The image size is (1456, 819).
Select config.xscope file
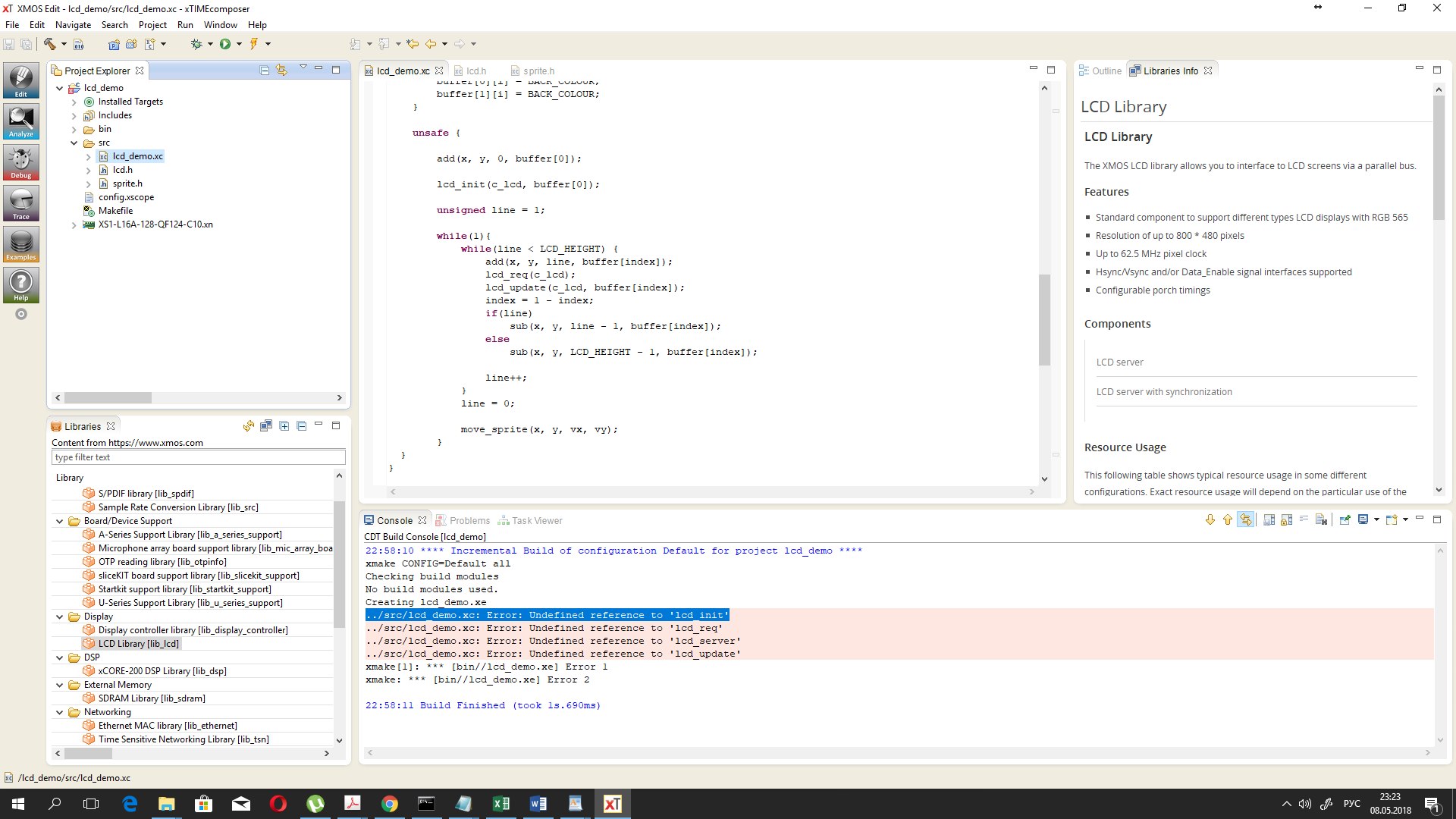tap(126, 197)
